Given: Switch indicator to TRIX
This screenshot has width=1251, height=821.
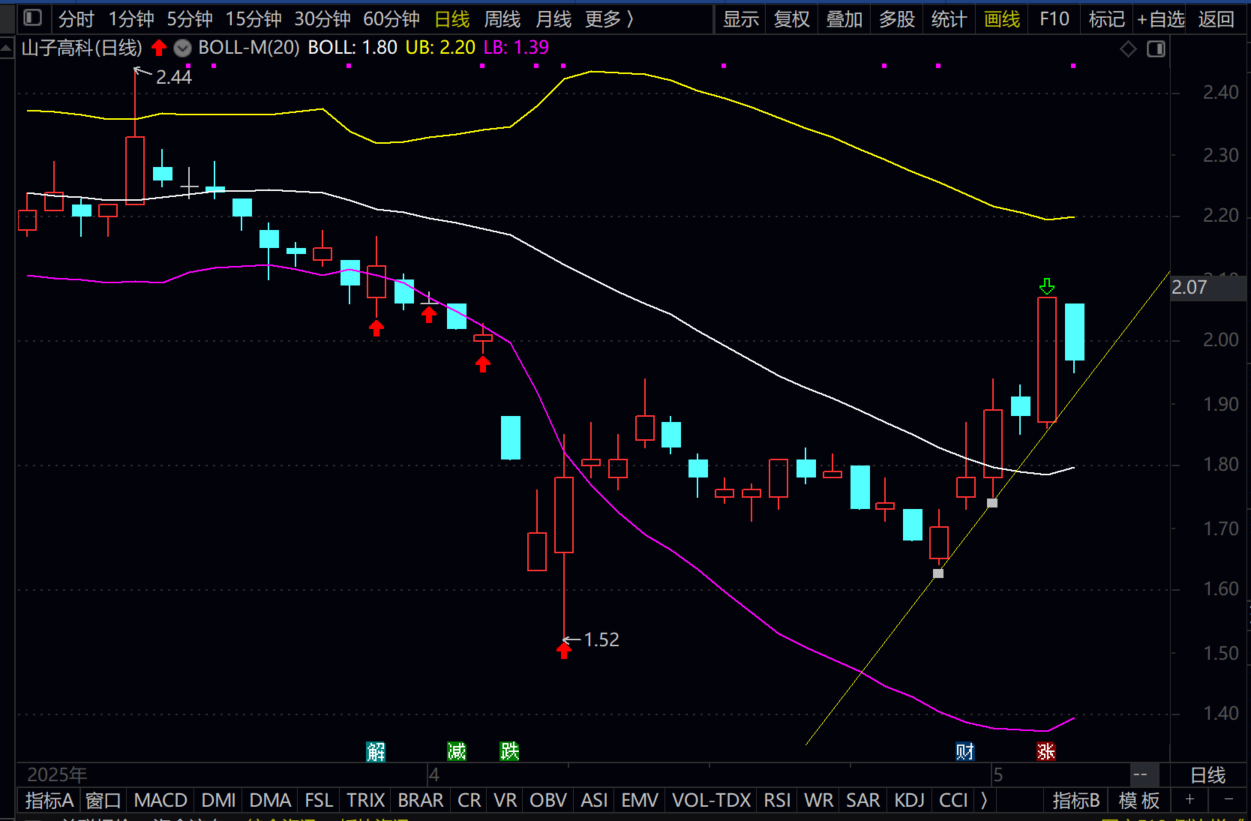Looking at the screenshot, I should click(x=366, y=800).
